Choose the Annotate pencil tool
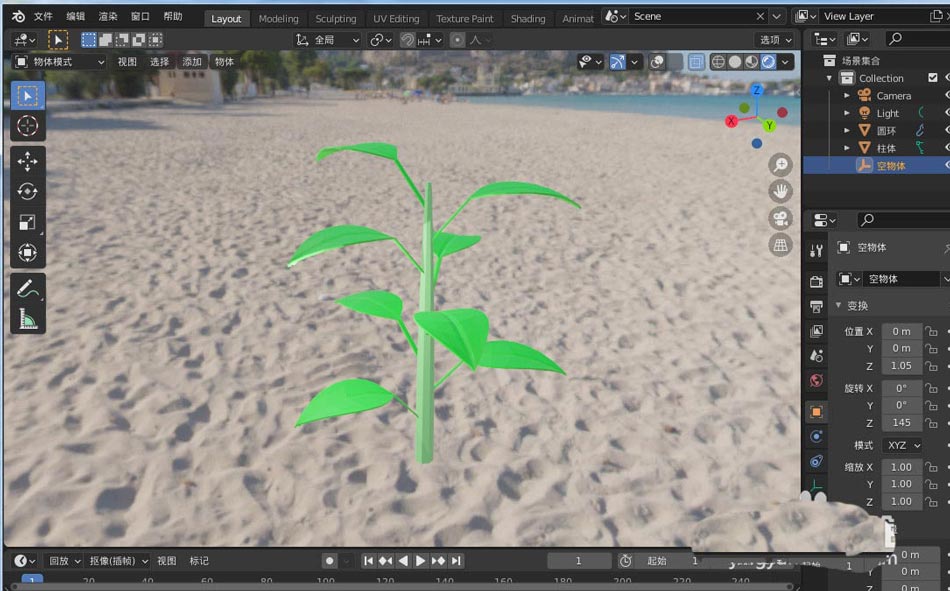 pos(27,289)
